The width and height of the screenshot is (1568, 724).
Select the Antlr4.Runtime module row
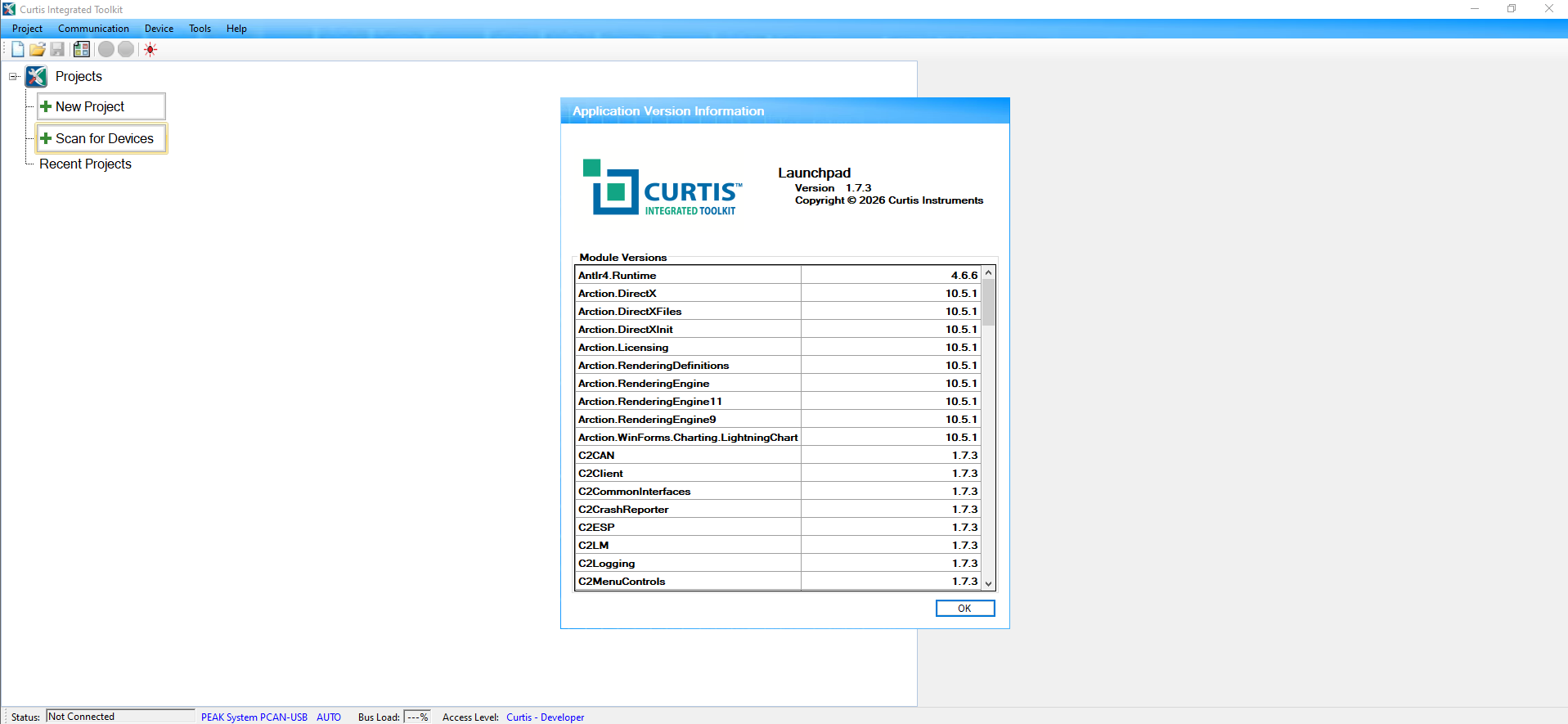tap(778, 276)
